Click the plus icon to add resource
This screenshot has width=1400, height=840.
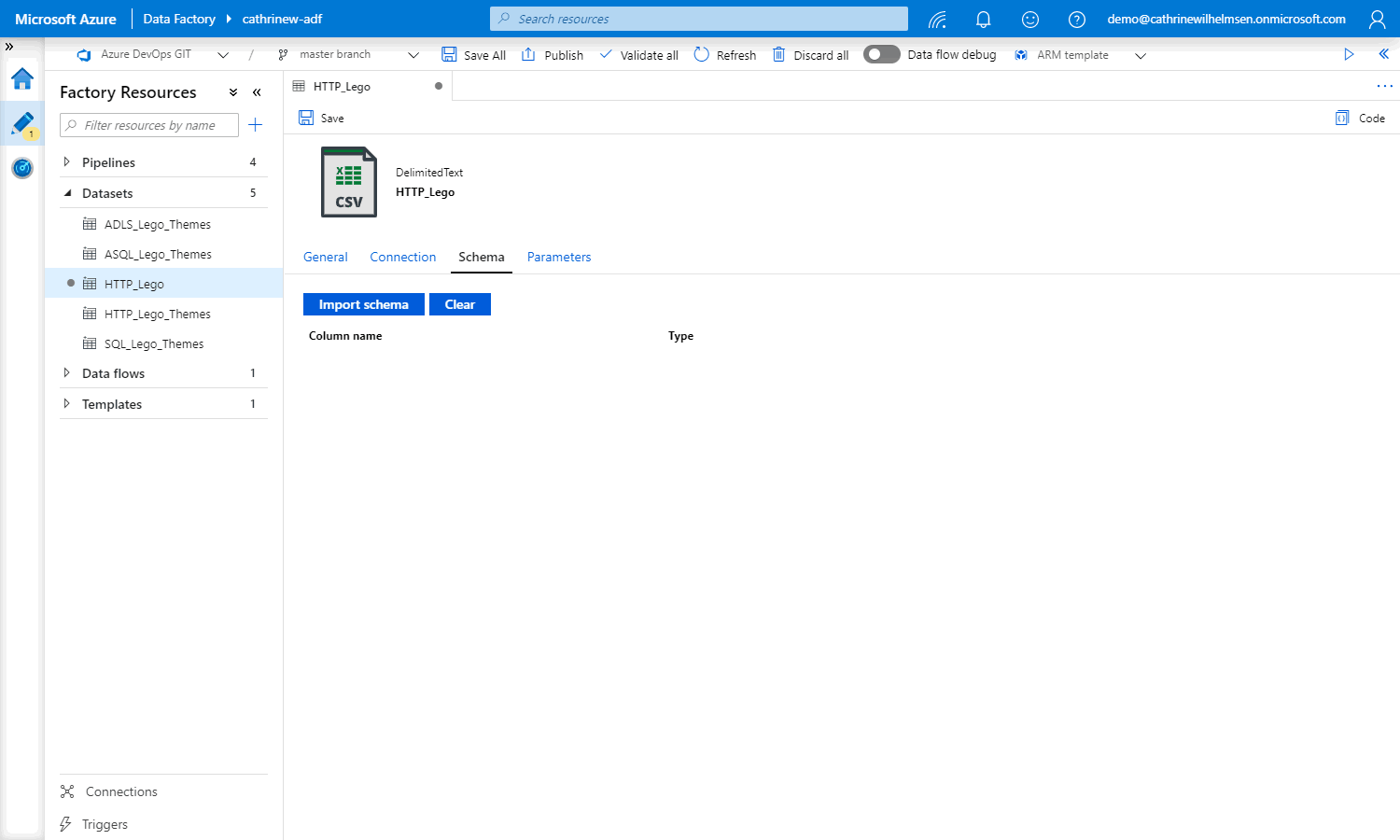[255, 125]
